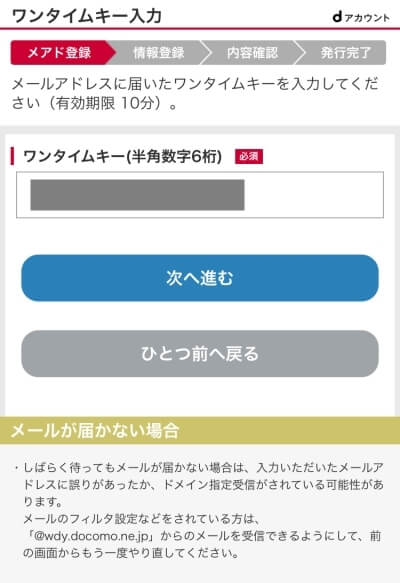Click the red bar beside ワンタイムキー label
The image size is (400, 583).
pos(12,156)
